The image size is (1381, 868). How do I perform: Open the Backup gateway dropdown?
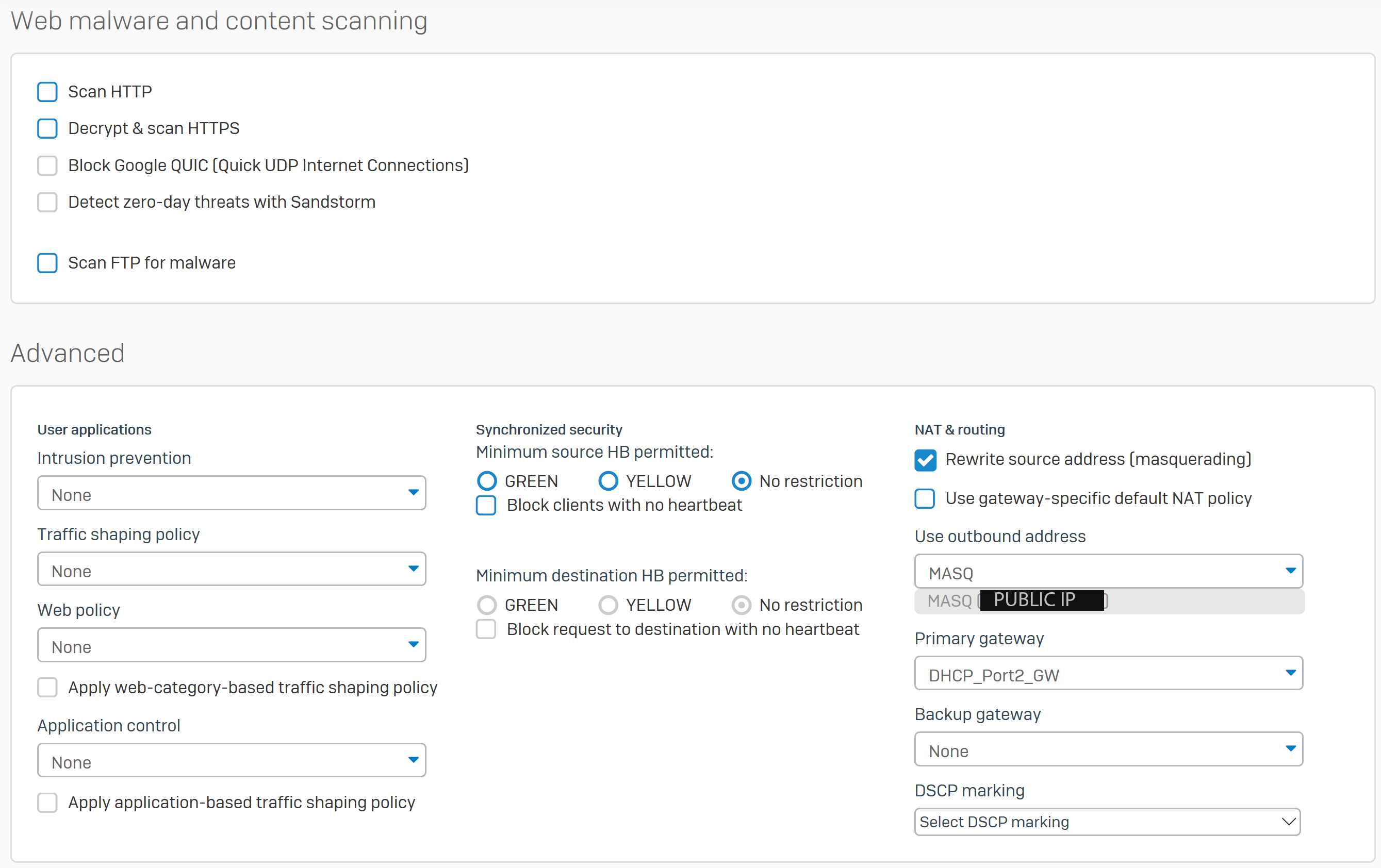click(x=1109, y=749)
